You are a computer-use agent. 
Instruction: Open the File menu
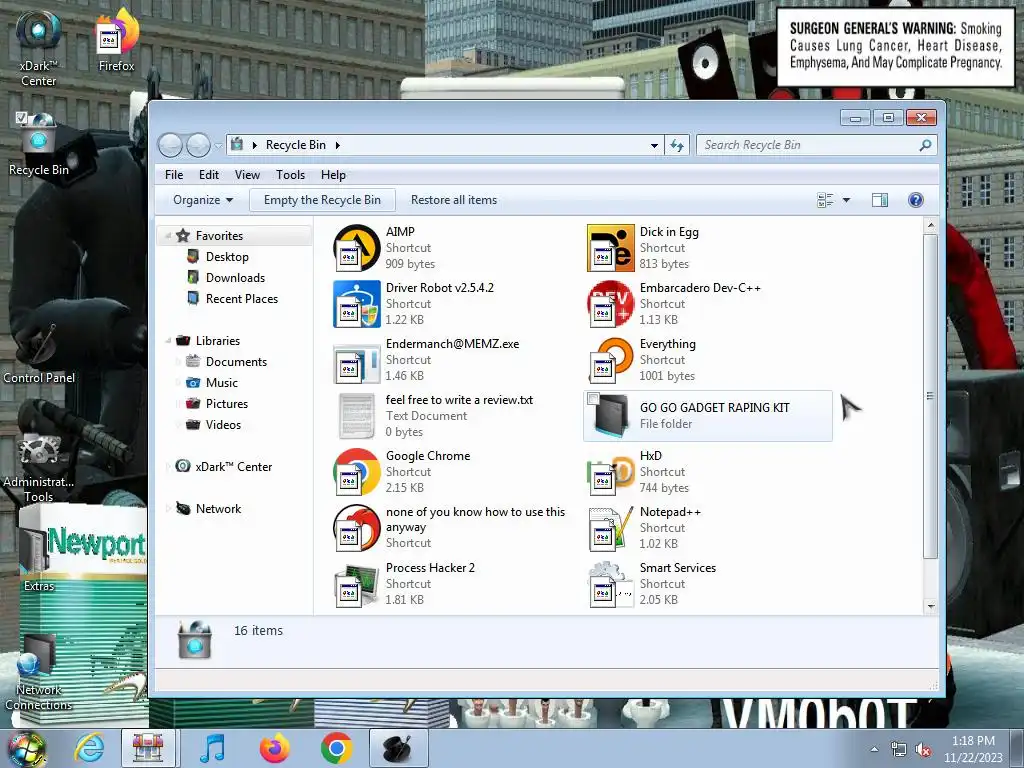pyautogui.click(x=174, y=175)
